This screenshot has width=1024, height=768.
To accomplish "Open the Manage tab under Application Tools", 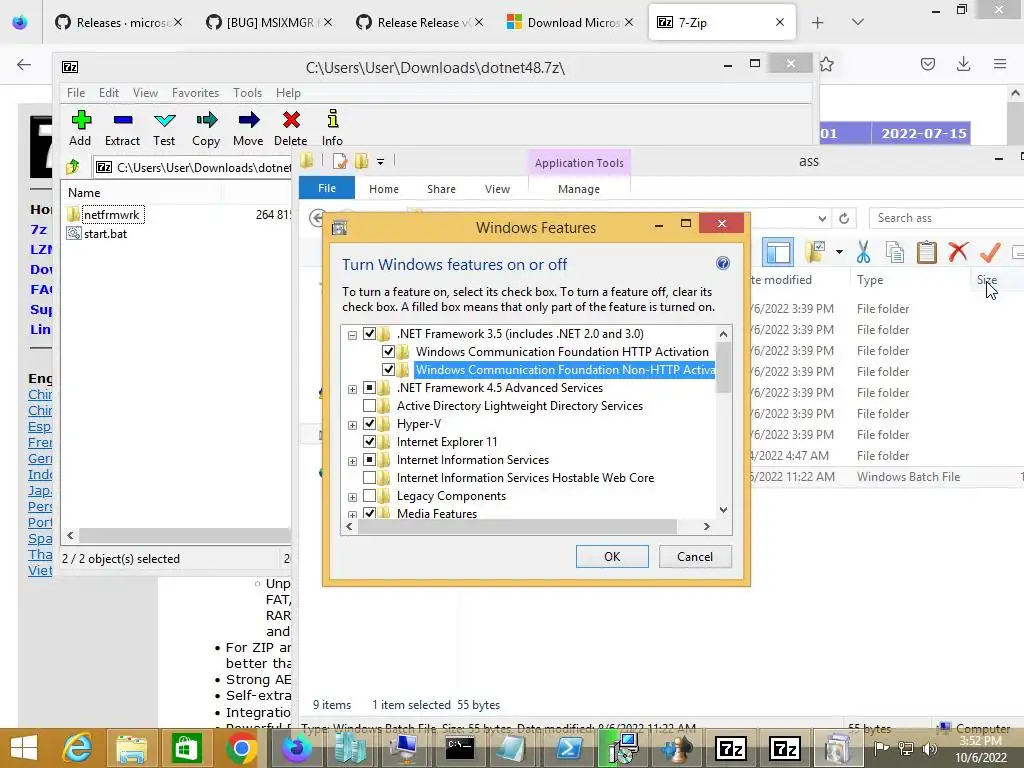I will click(x=579, y=189).
